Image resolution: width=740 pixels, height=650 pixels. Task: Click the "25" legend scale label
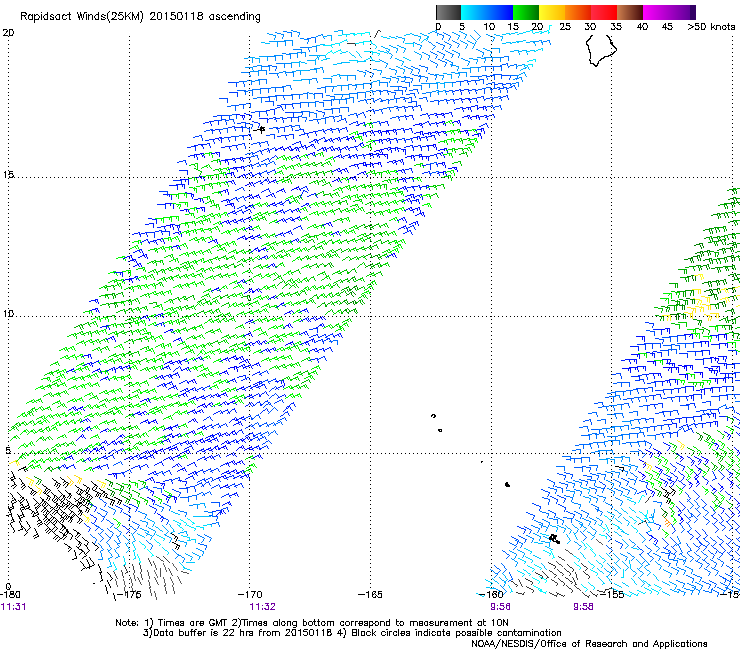click(565, 27)
